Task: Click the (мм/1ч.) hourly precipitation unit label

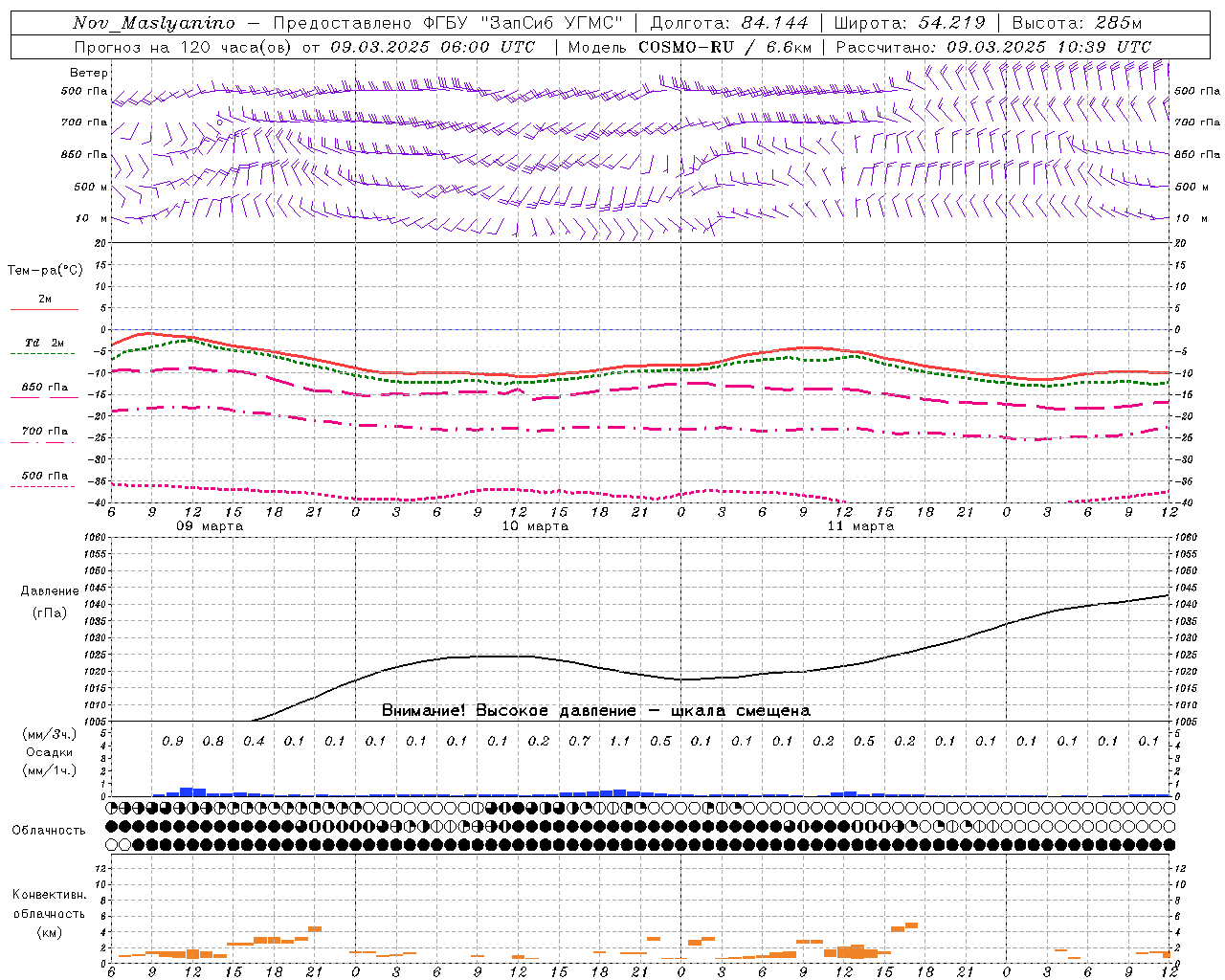Action: [x=50, y=770]
